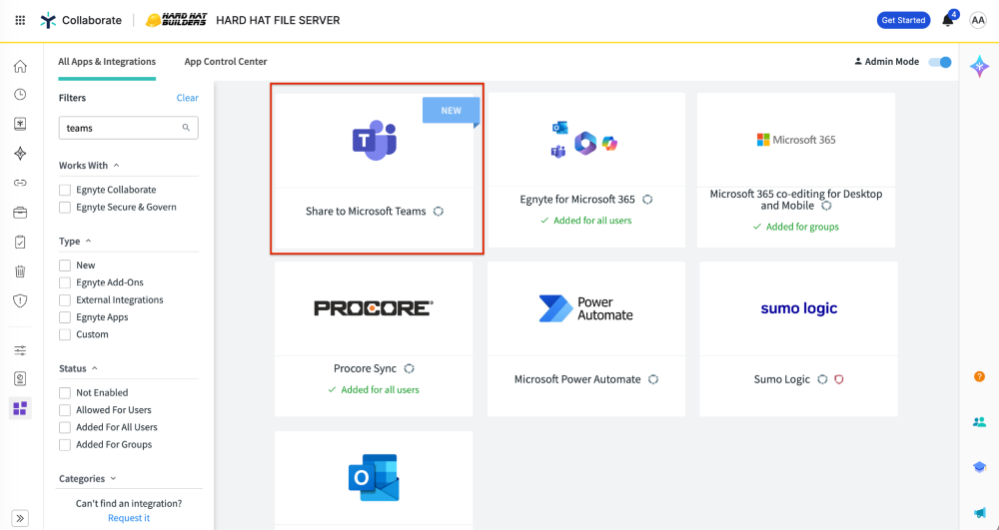Check the Egnyte Add-Ons filter
Screen dimensions: 999x530
(64, 282)
